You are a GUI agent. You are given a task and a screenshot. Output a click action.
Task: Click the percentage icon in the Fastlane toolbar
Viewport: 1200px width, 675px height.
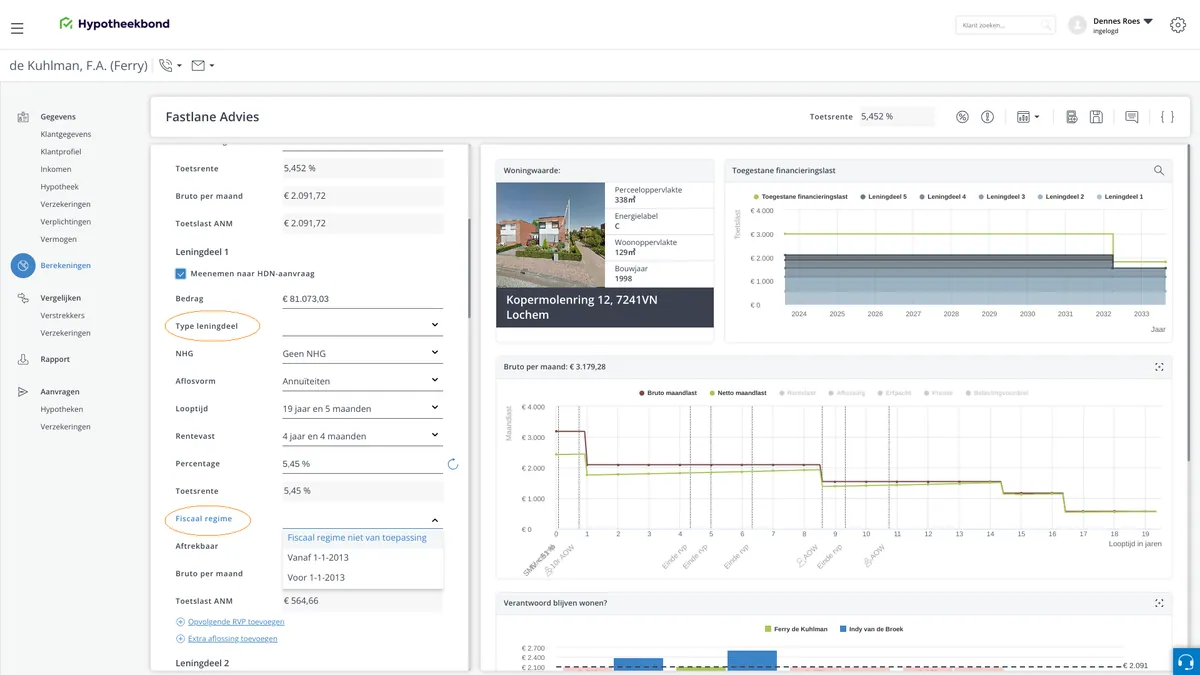point(962,117)
